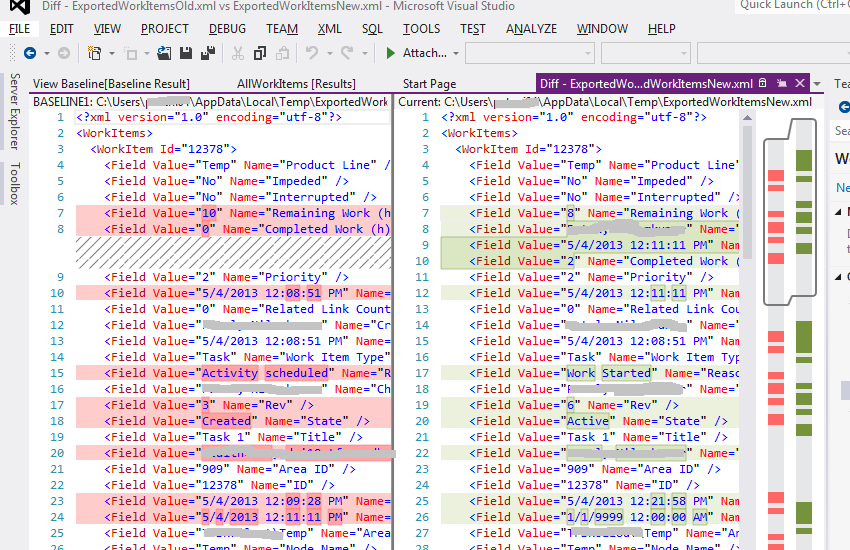Open the SQL menu
This screenshot has width=850, height=550.
pyautogui.click(x=372, y=29)
